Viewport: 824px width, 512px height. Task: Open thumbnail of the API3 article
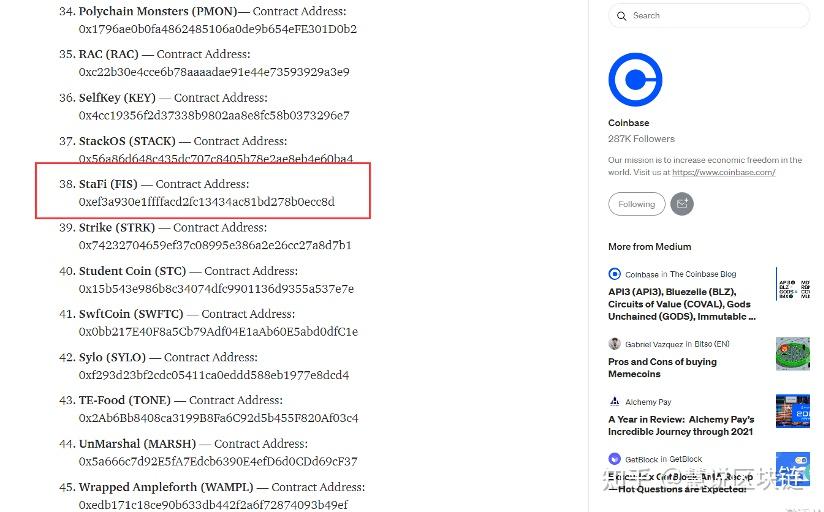[x=793, y=283]
